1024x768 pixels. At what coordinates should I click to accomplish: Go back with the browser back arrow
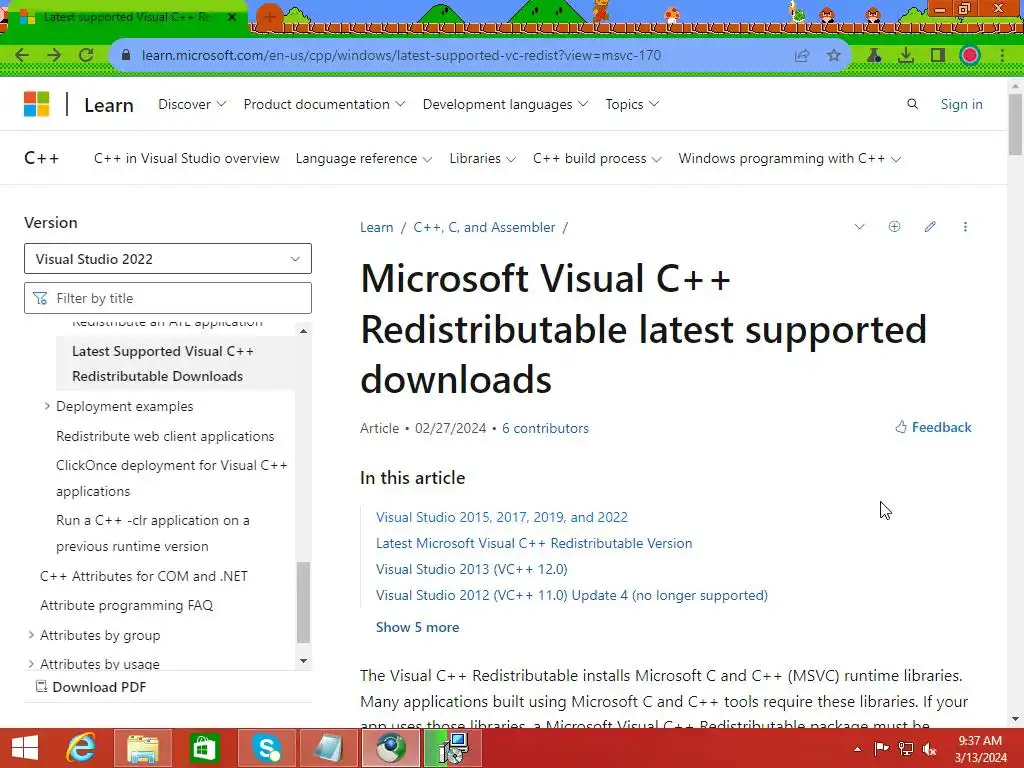click(x=22, y=55)
